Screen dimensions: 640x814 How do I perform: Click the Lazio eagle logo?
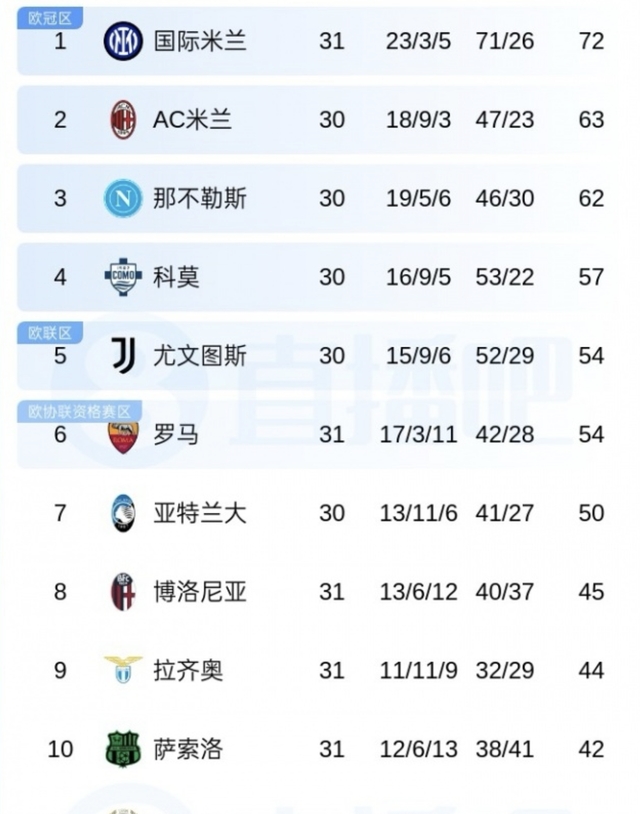click(123, 669)
